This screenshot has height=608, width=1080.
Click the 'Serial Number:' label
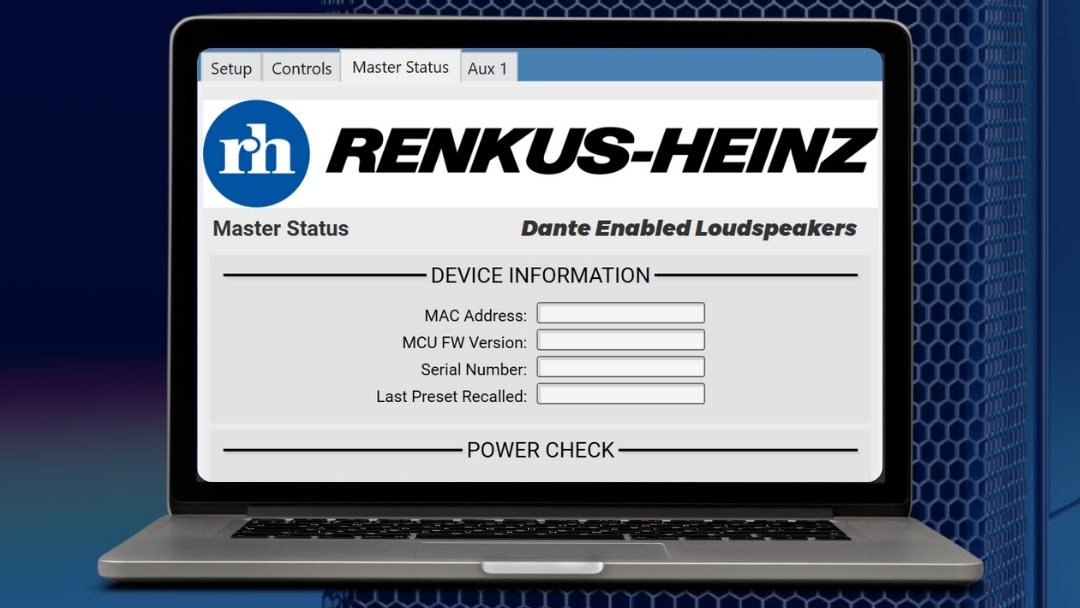click(x=473, y=369)
